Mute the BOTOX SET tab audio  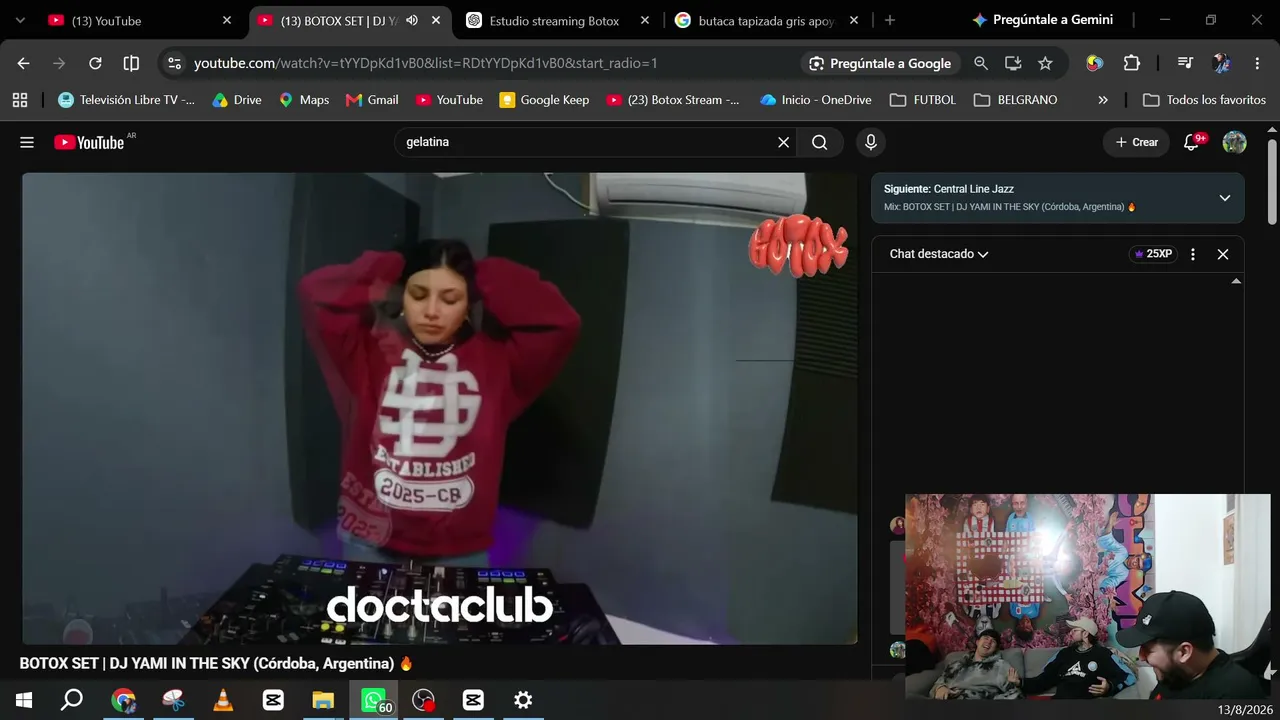[x=412, y=20]
